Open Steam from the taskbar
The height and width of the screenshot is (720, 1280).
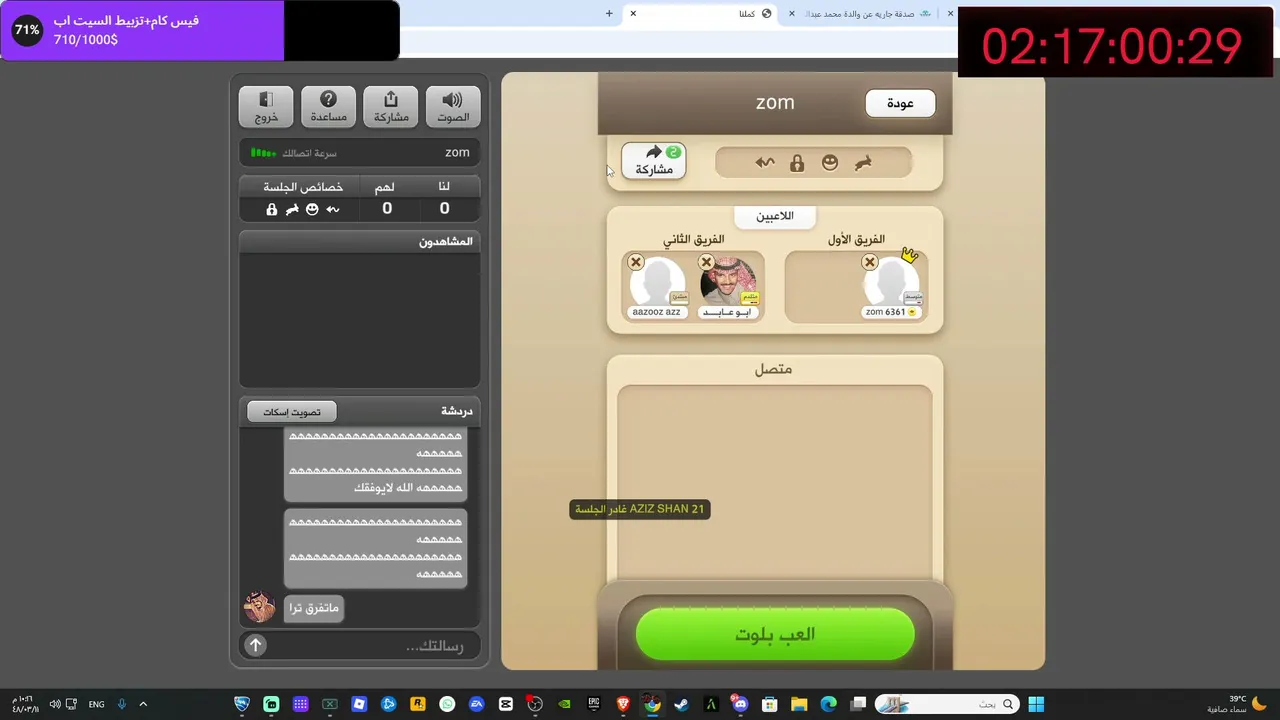point(681,704)
